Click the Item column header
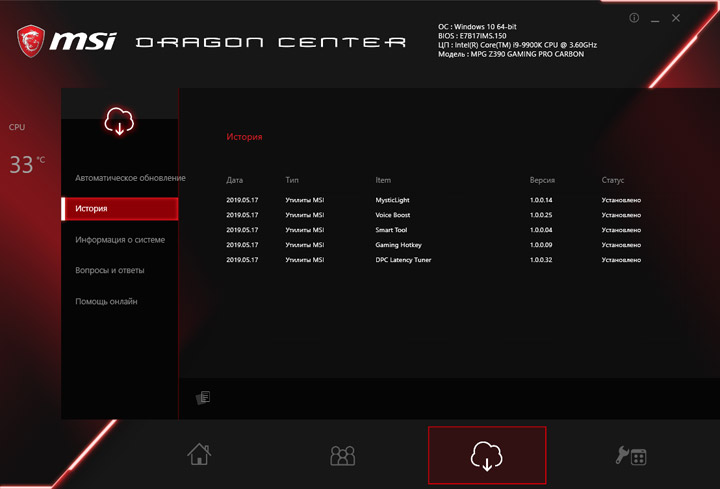 [x=383, y=180]
